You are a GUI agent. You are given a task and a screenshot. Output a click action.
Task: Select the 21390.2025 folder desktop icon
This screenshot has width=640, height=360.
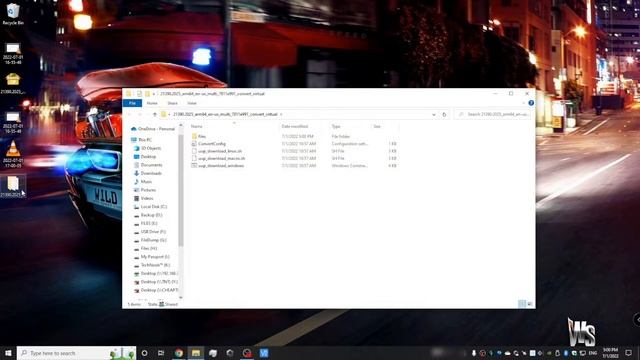[x=13, y=187]
